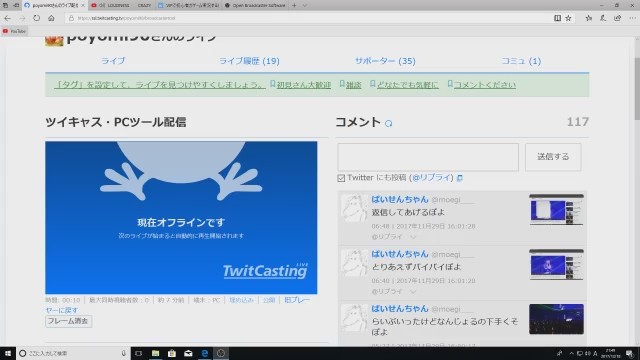Click the tag setup hint link
Screen dimensions: 640x360
coord(160,84)
